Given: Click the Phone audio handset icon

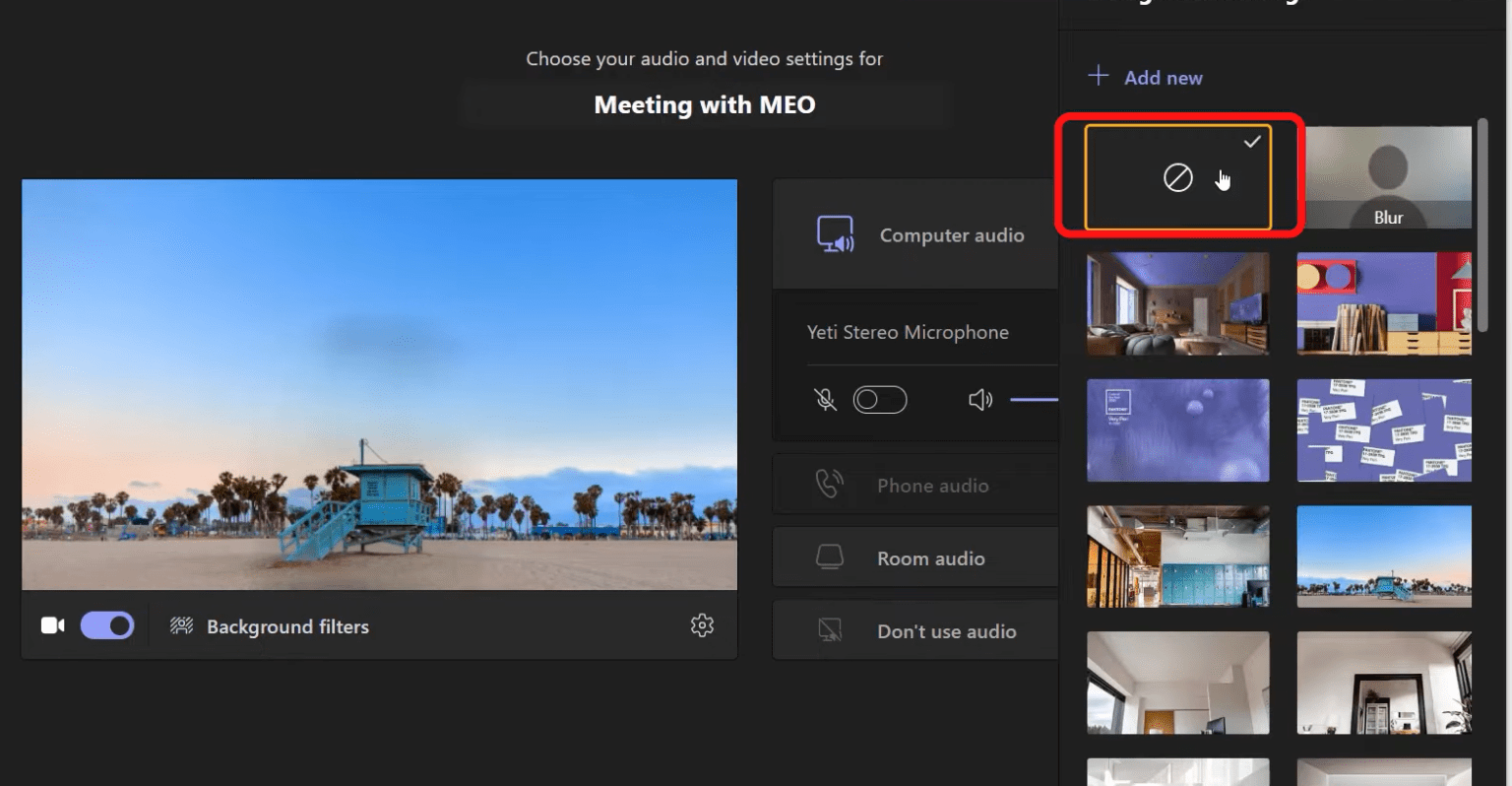Looking at the screenshot, I should coord(830,484).
